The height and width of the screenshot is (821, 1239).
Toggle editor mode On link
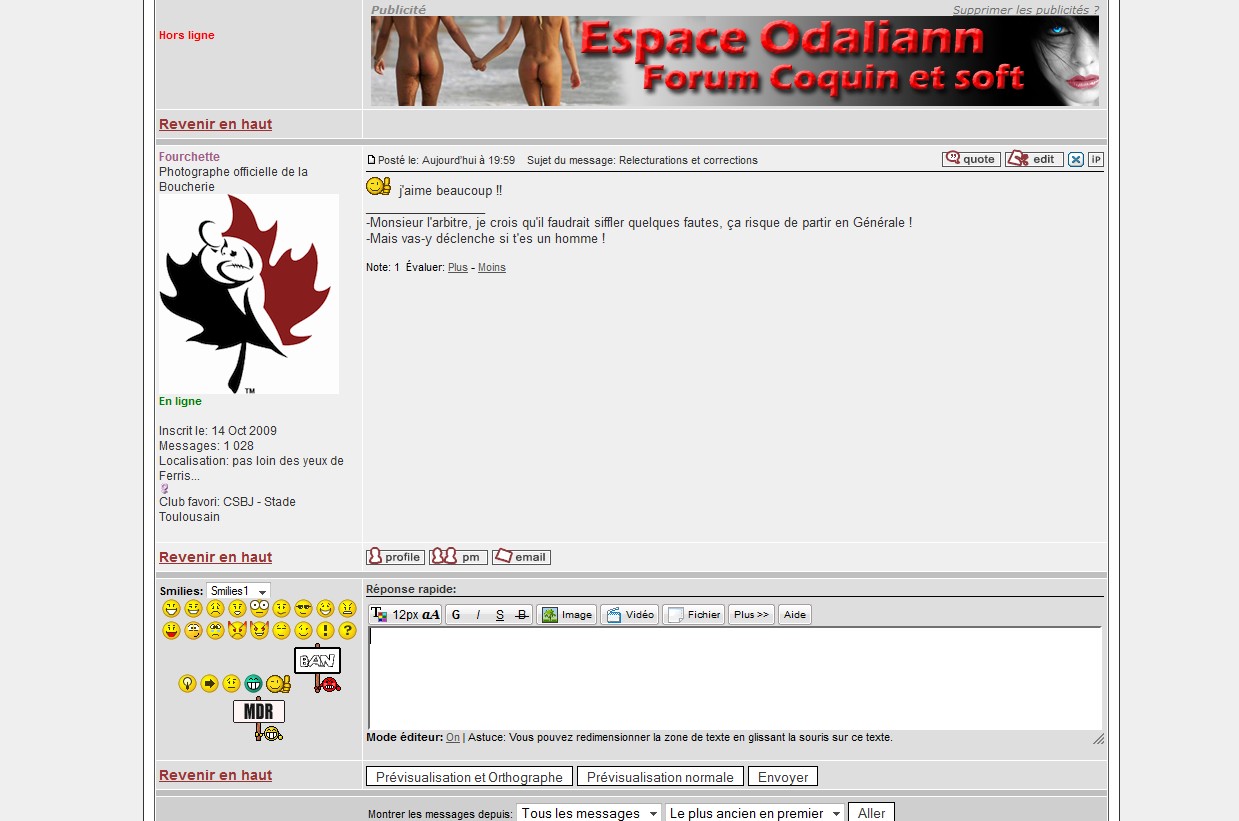pos(453,738)
